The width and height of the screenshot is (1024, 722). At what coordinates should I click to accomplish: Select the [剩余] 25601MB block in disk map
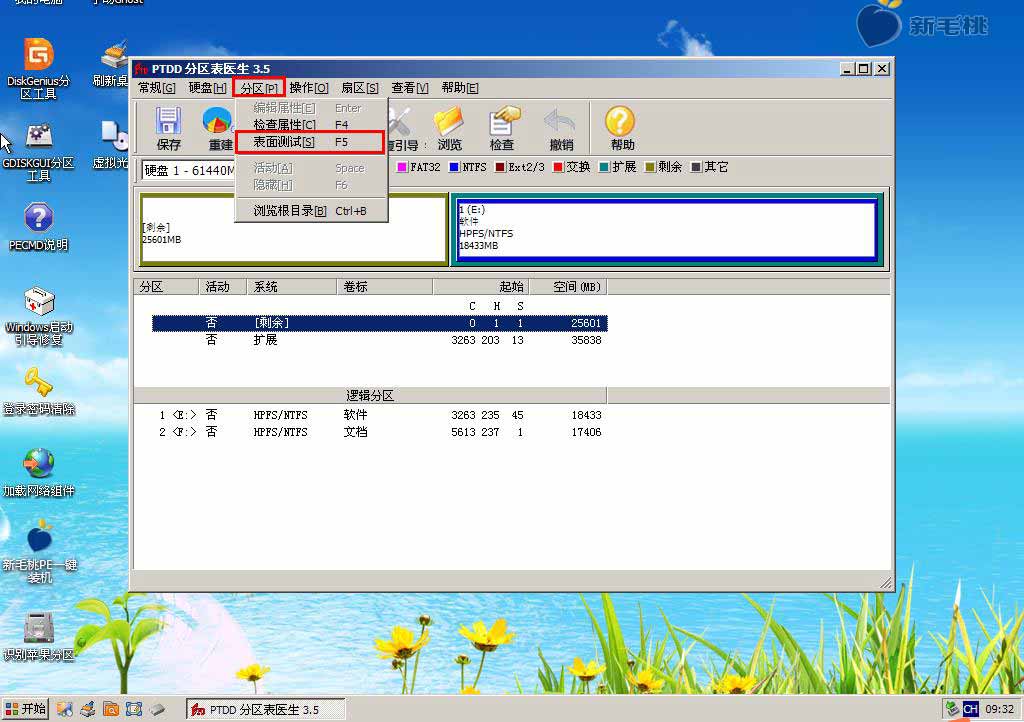click(x=294, y=230)
